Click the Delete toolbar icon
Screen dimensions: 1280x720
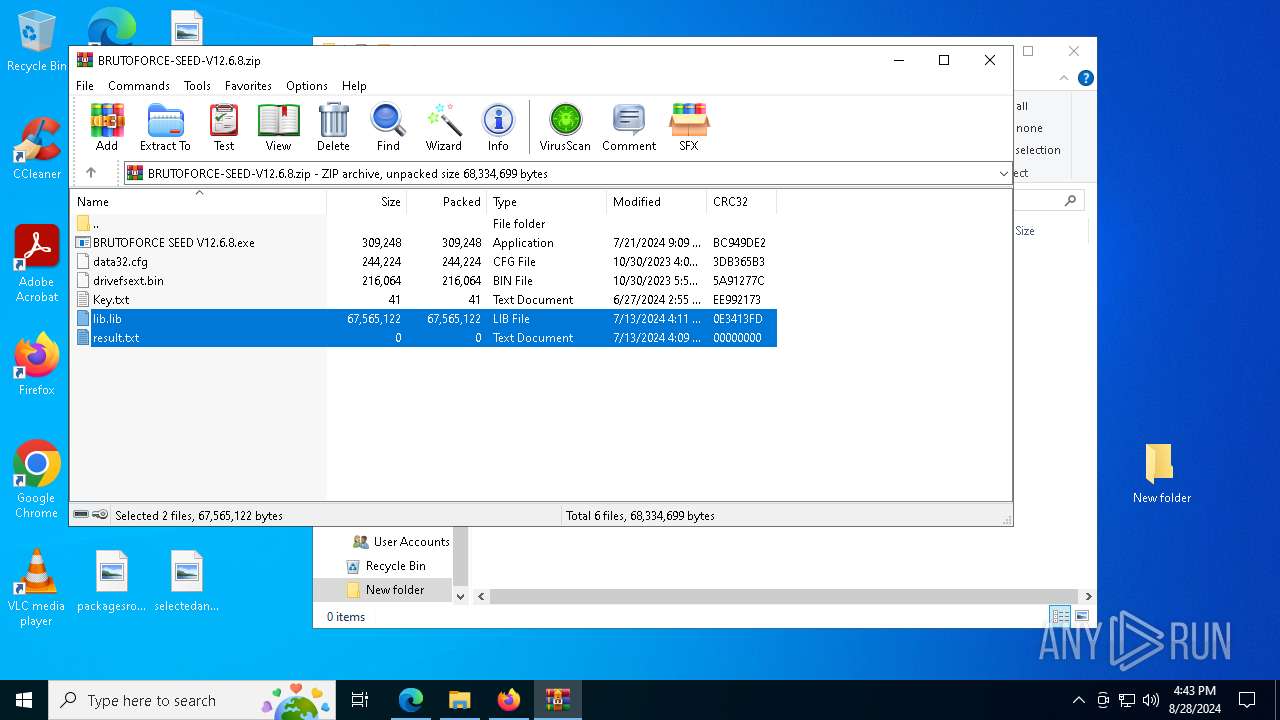[333, 127]
